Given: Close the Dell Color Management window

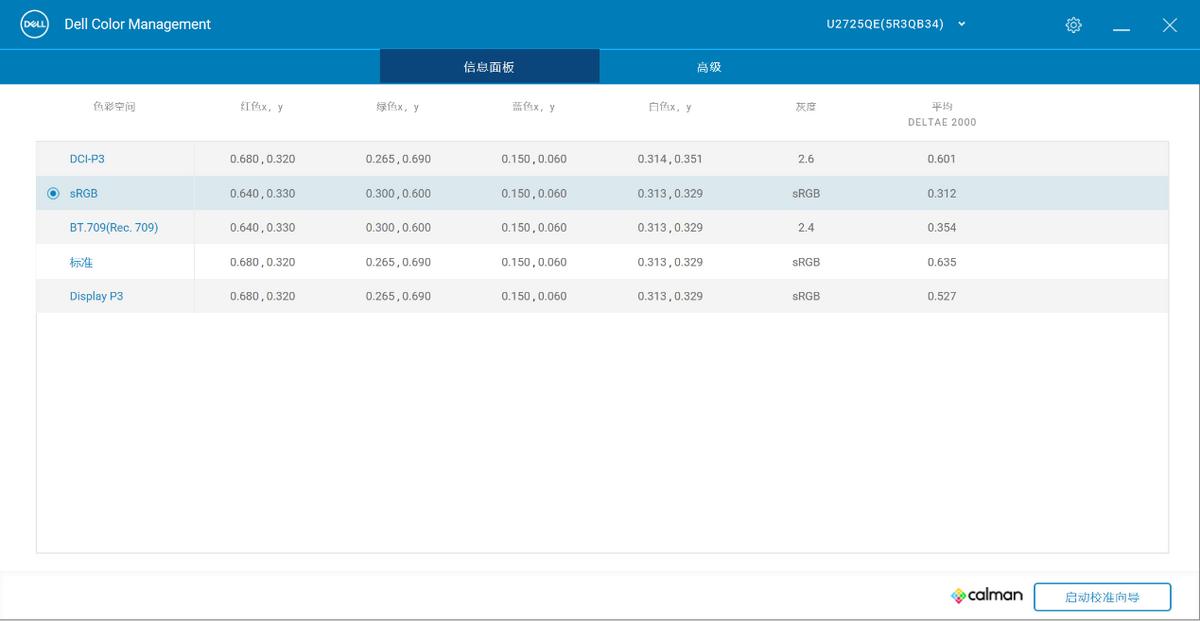Looking at the screenshot, I should [1169, 25].
